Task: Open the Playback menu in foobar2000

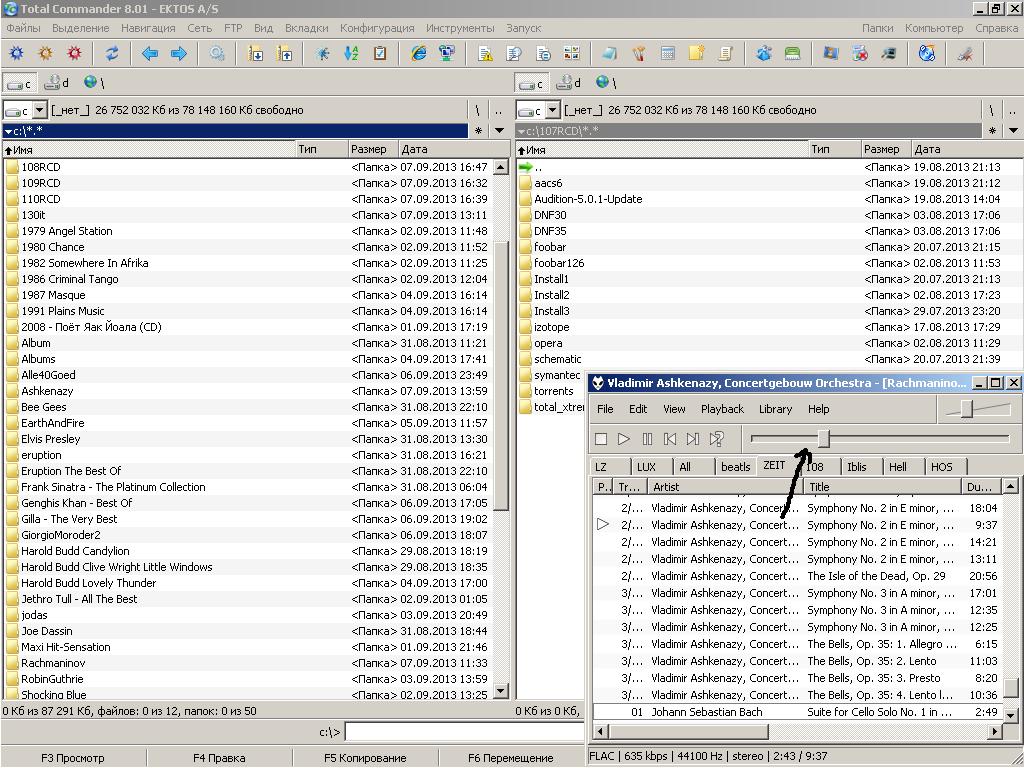Action: (x=721, y=409)
